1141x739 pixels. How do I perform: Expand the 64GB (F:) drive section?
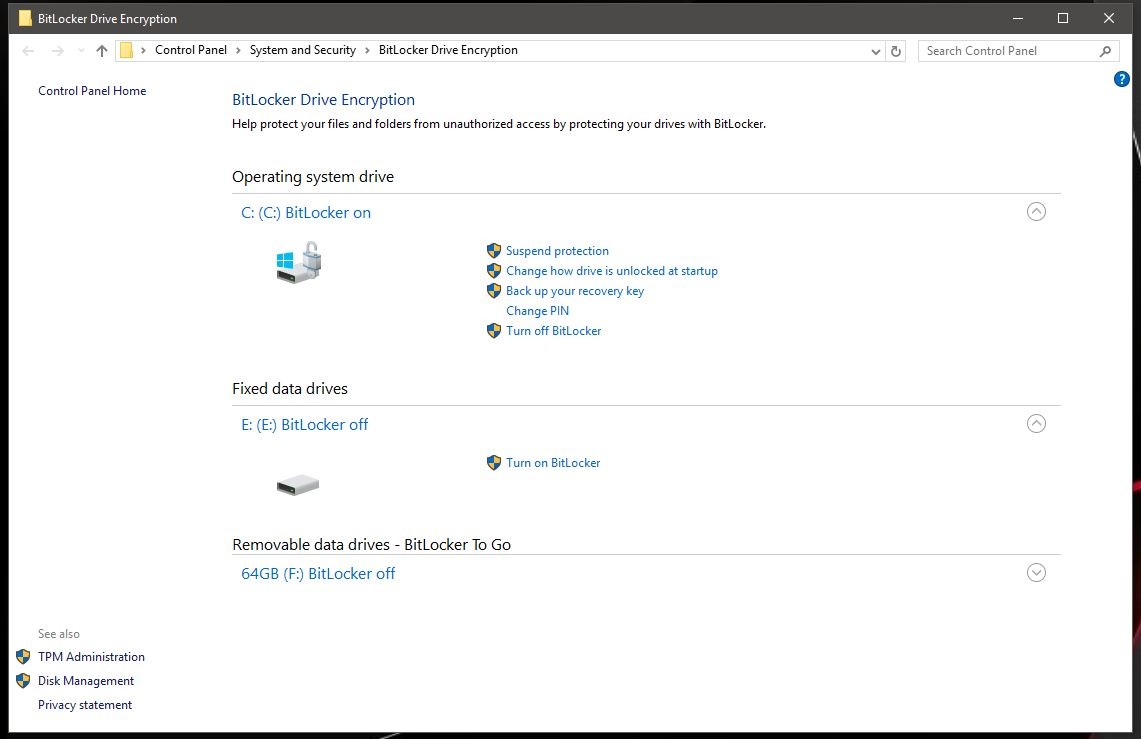pos(1036,572)
